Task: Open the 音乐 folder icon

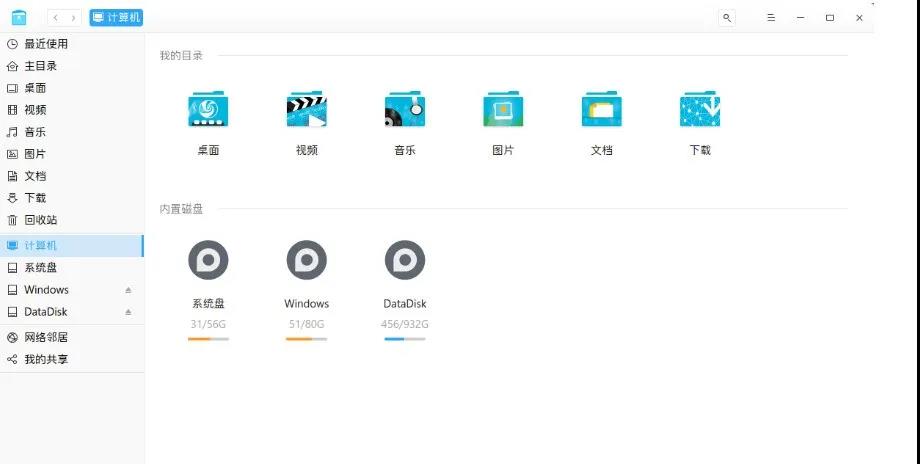Action: [x=404, y=109]
